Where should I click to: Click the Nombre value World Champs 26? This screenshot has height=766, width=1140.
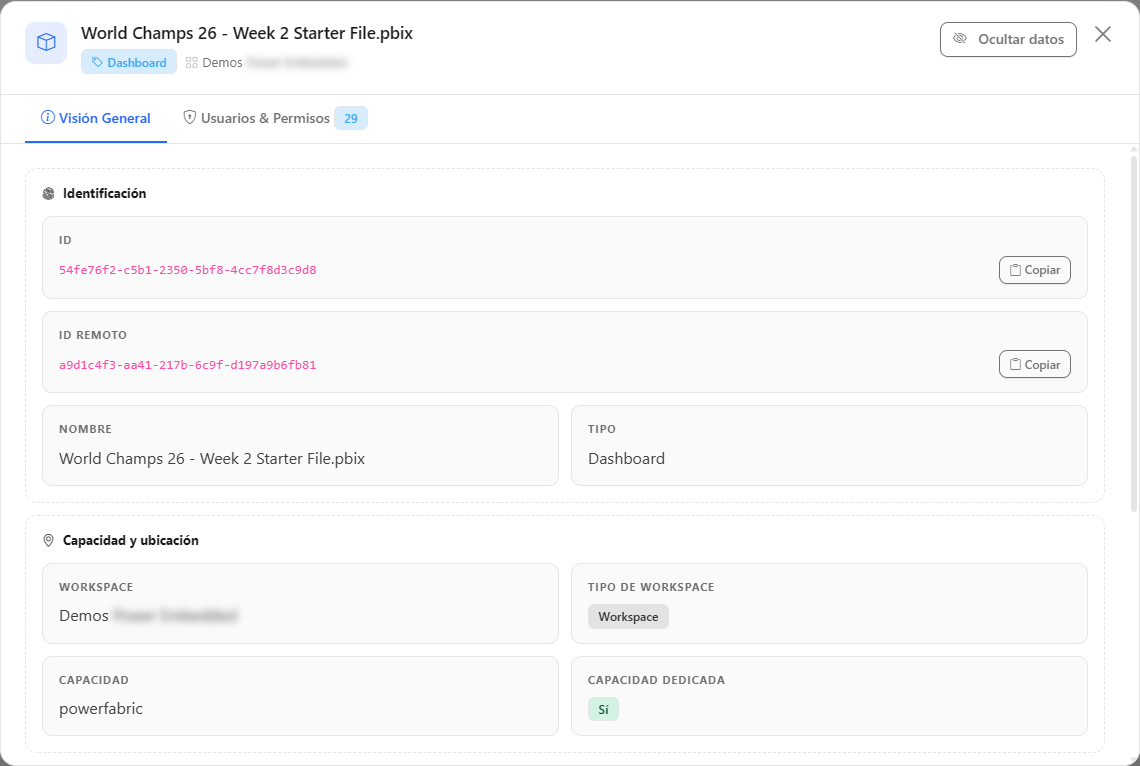click(x=212, y=459)
